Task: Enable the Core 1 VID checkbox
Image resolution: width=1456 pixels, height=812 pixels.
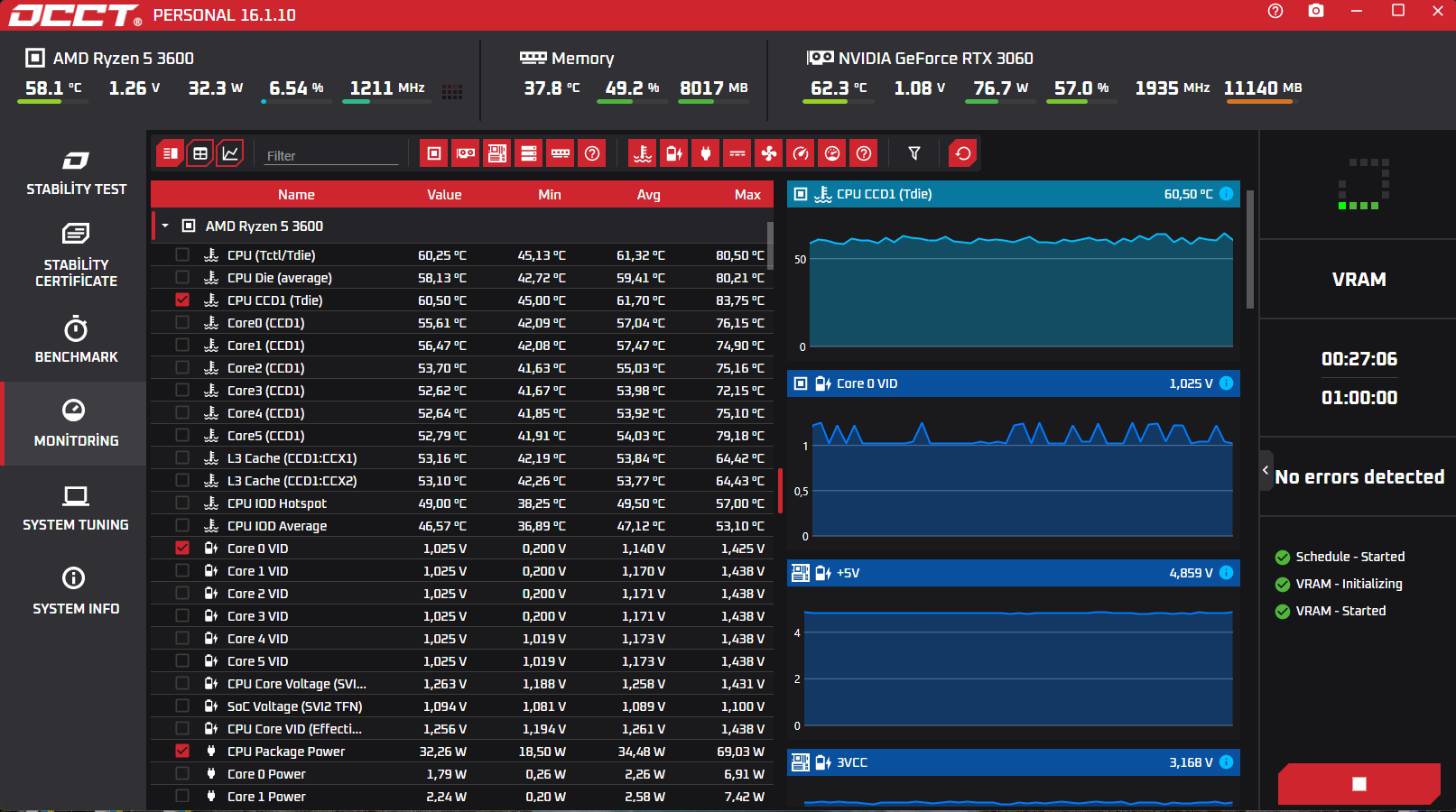Action: click(182, 570)
